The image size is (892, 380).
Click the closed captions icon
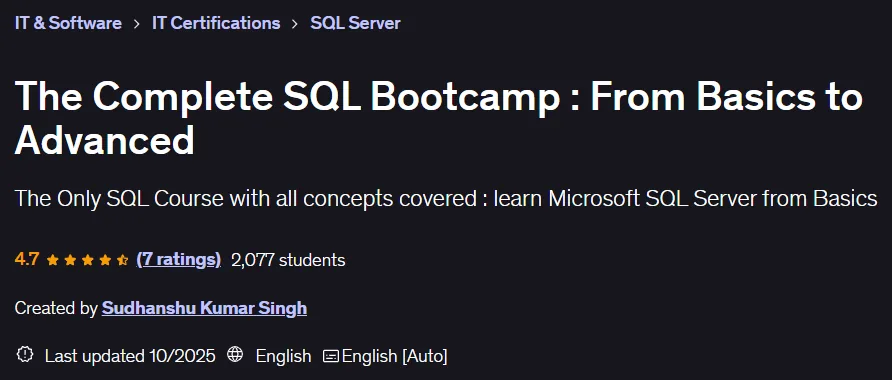(331, 357)
